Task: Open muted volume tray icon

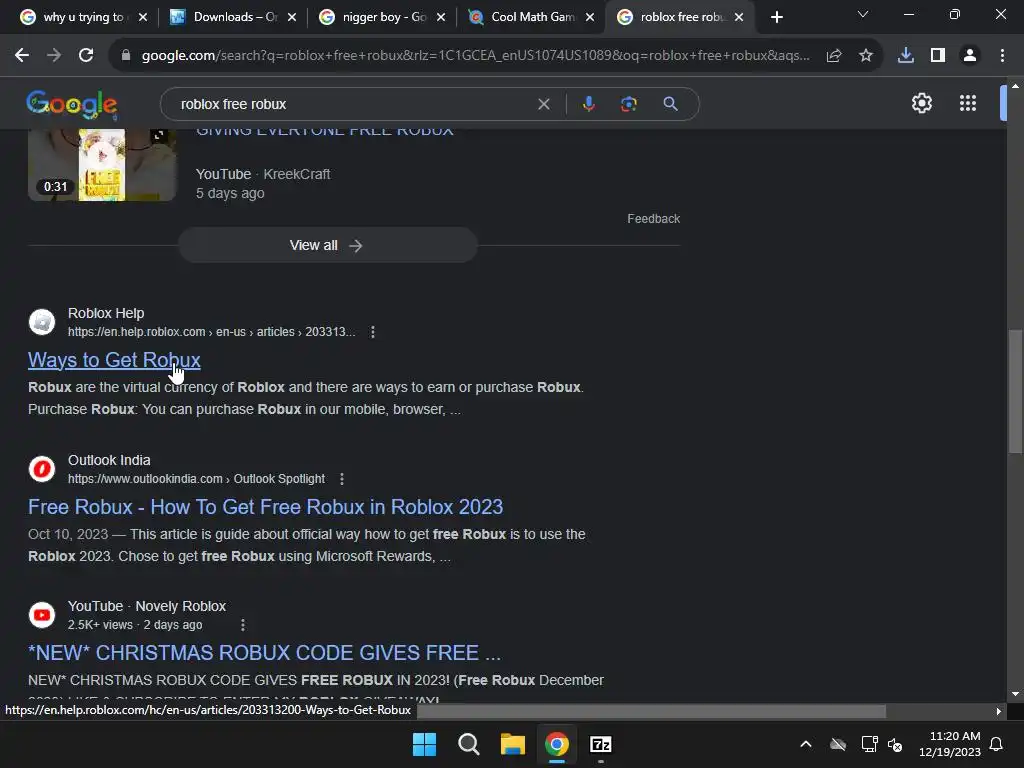Action: click(x=895, y=744)
